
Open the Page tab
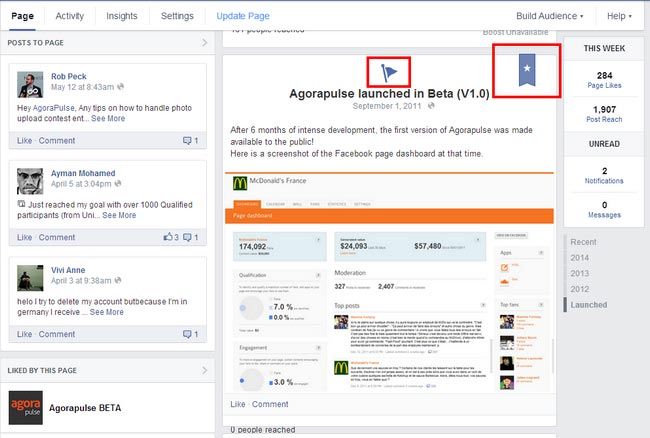click(22, 16)
